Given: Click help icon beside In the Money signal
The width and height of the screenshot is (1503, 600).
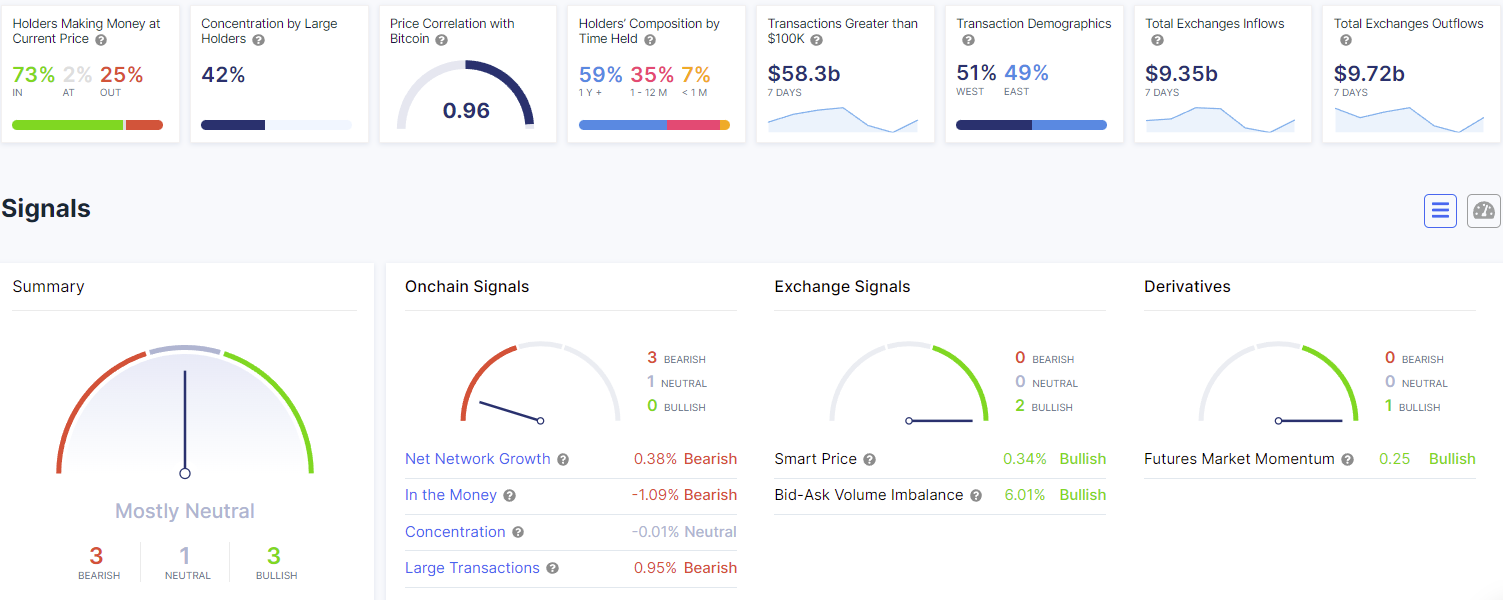Looking at the screenshot, I should tap(509, 496).
